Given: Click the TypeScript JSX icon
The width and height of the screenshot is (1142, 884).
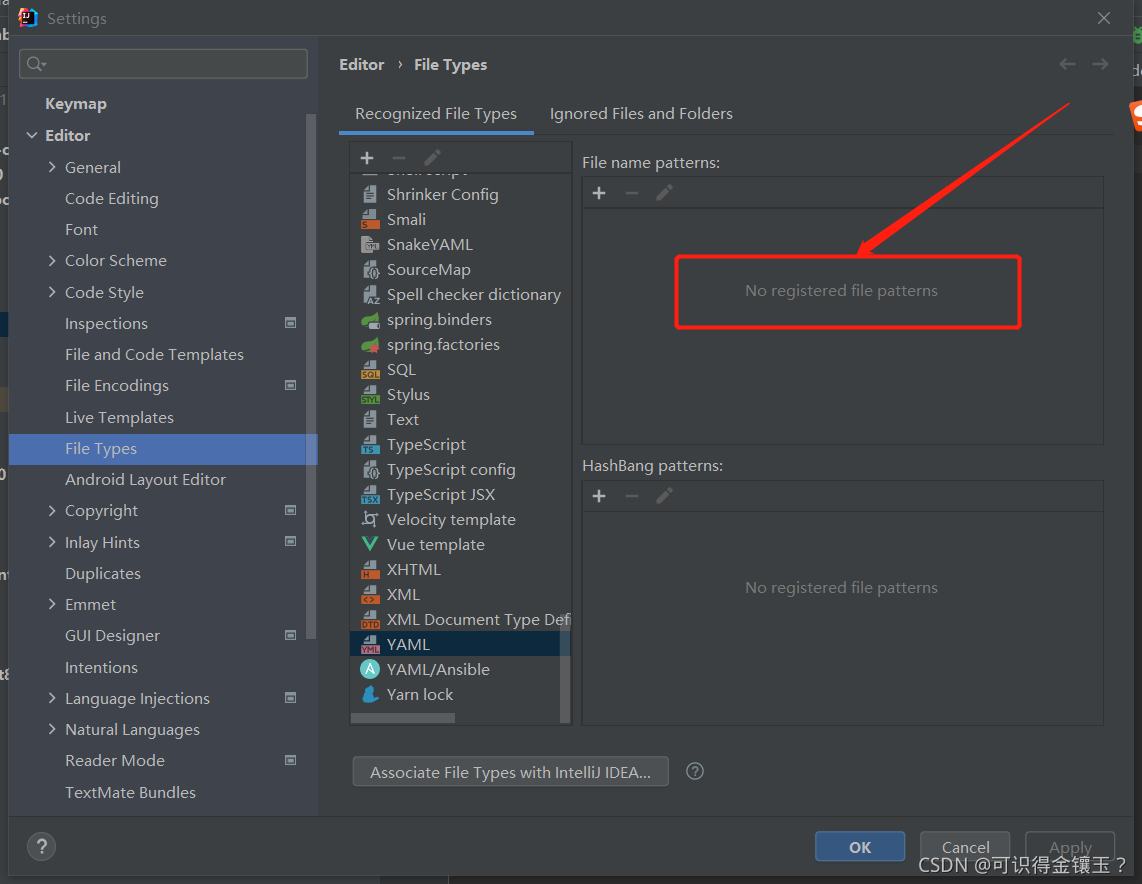Looking at the screenshot, I should click(370, 494).
